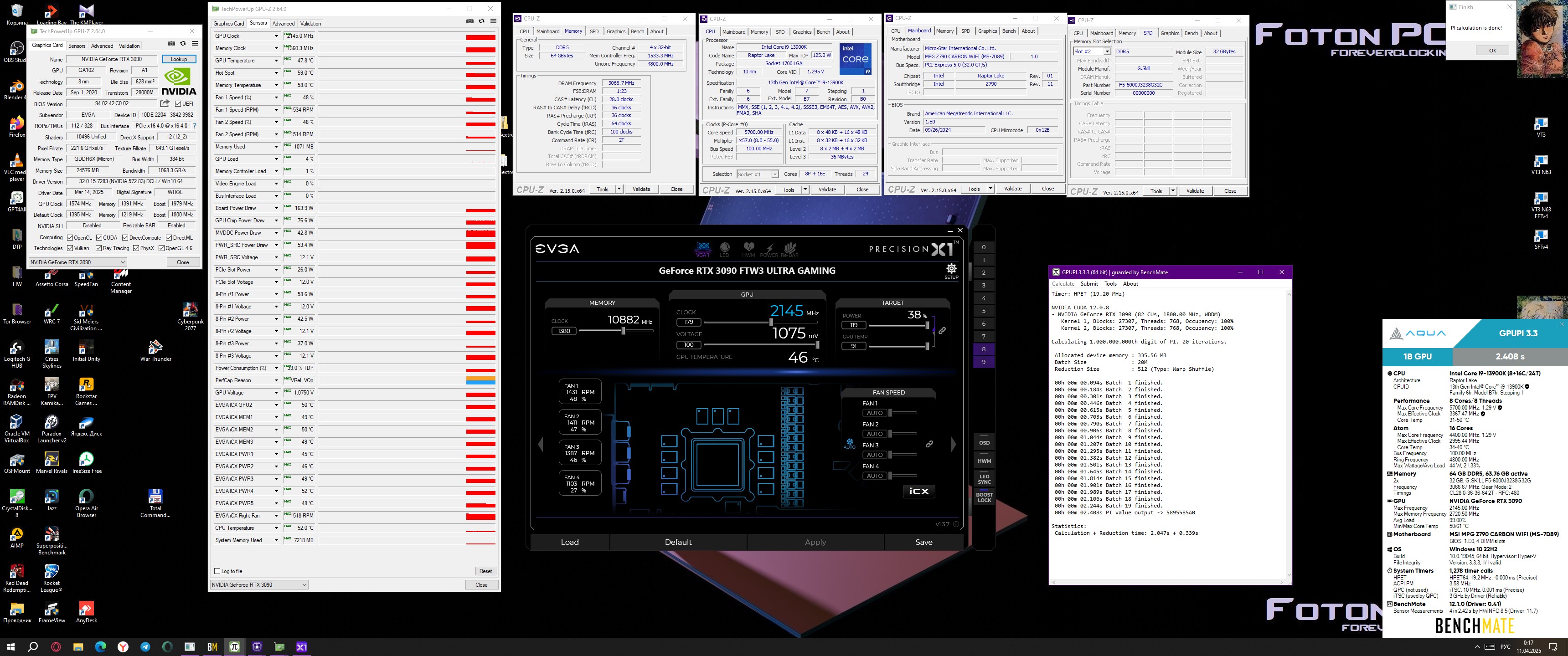Click OK in the Finish dialog
The width and height of the screenshot is (1568, 656).
1492,51
